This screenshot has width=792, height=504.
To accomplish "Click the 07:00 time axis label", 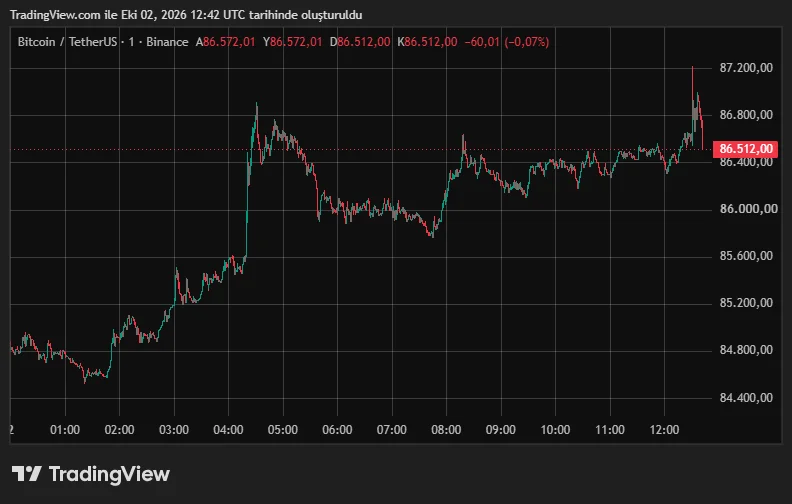I will pyautogui.click(x=392, y=430).
